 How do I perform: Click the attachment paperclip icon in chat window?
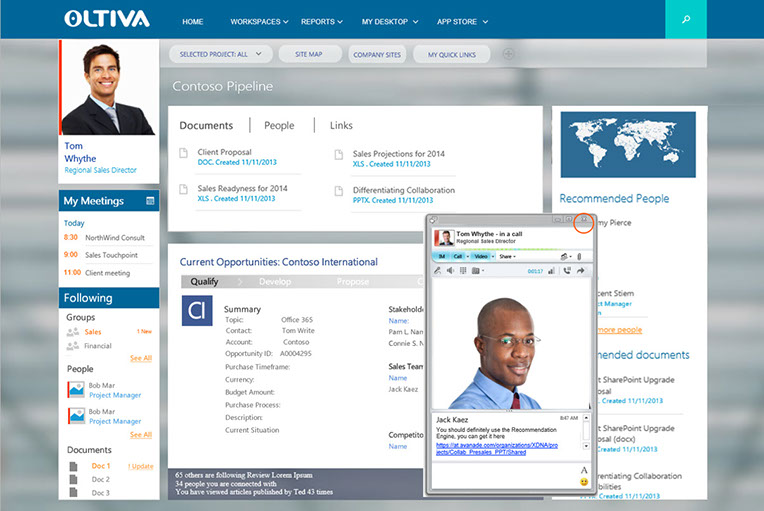(580, 256)
